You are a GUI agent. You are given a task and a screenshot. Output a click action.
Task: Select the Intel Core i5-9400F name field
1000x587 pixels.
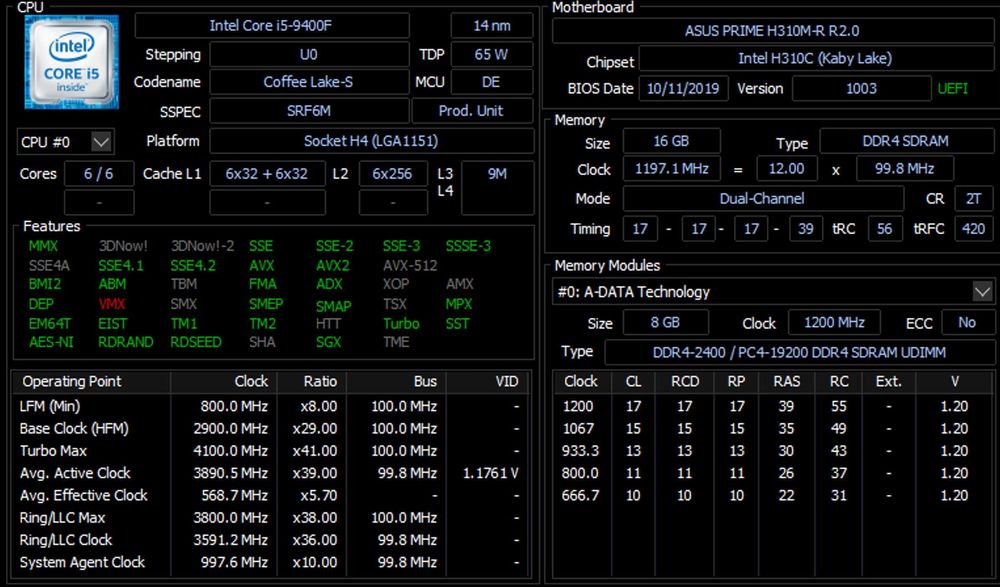click(272, 26)
